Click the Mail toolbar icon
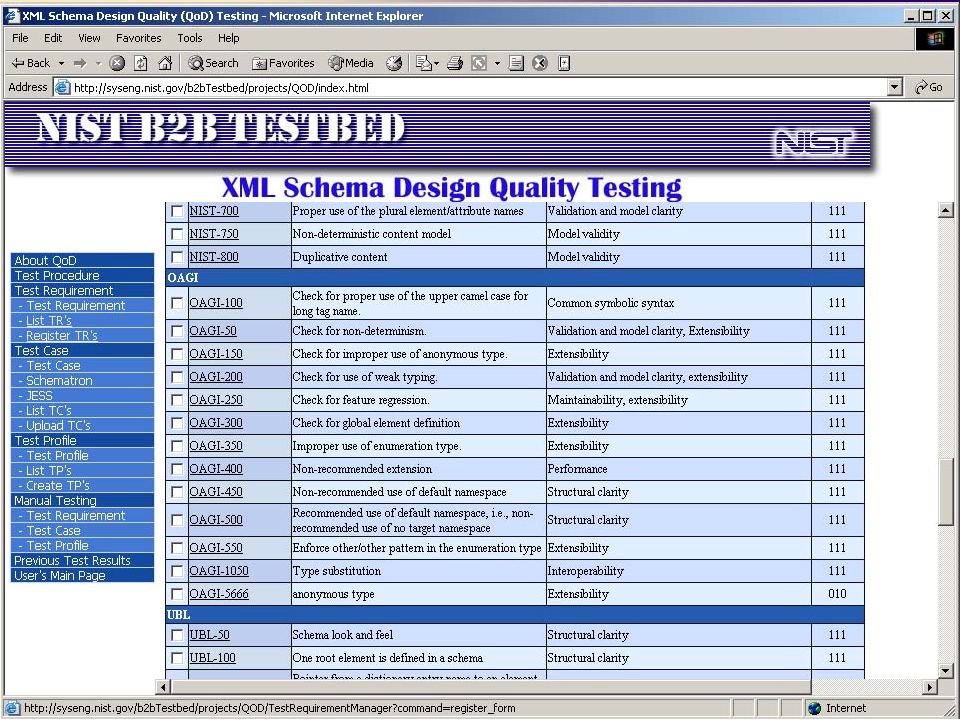Screen dimensions: 960x720 coord(423,63)
